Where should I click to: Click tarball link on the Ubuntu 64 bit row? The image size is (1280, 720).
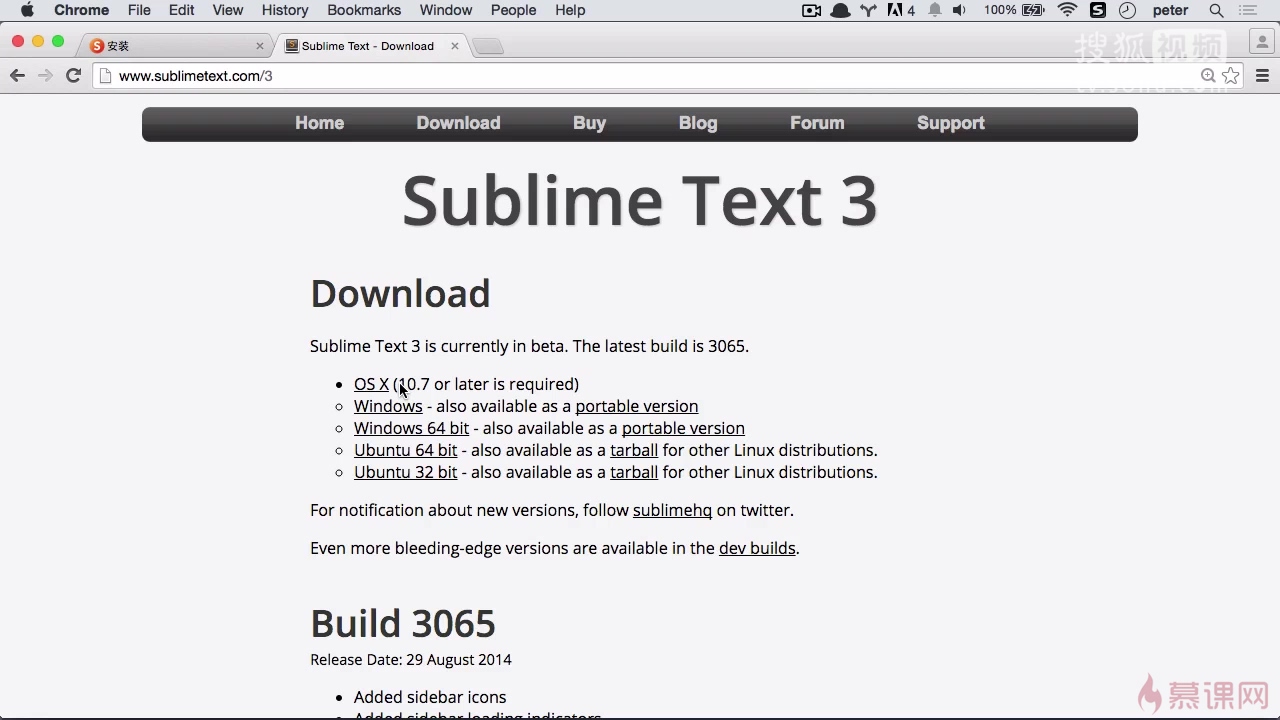(634, 450)
